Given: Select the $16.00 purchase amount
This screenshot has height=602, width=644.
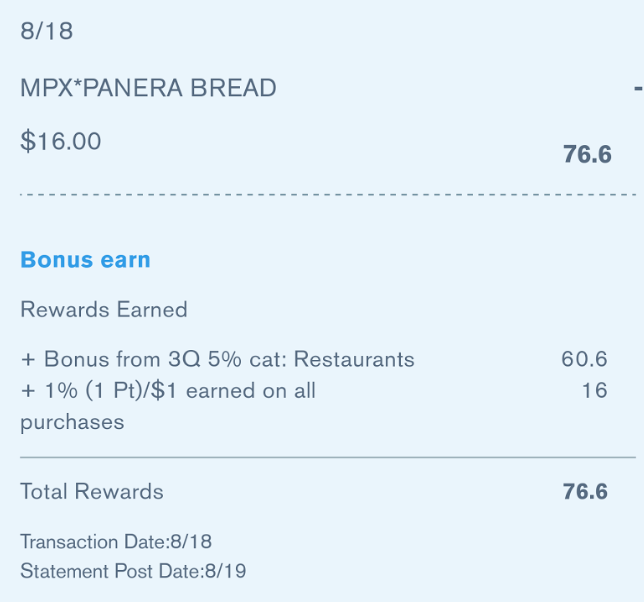Looking at the screenshot, I should (x=61, y=141).
